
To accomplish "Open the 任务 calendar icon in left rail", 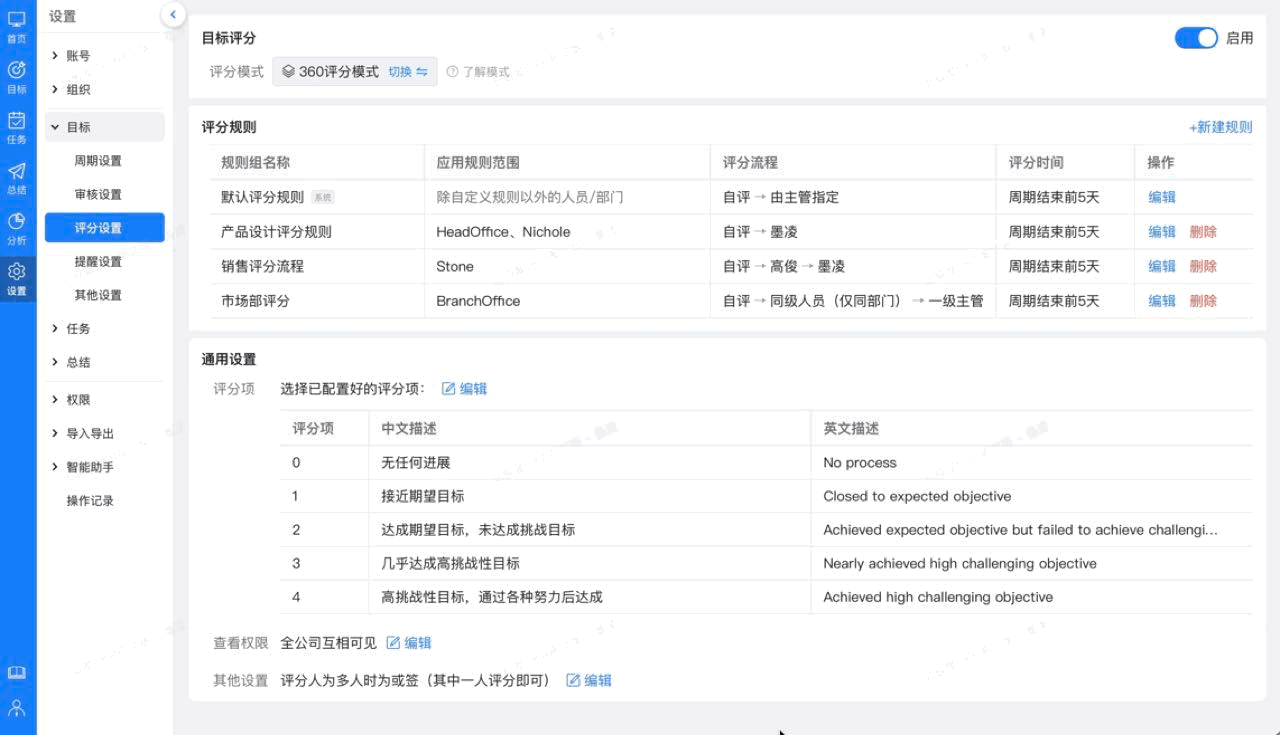I will (17, 126).
